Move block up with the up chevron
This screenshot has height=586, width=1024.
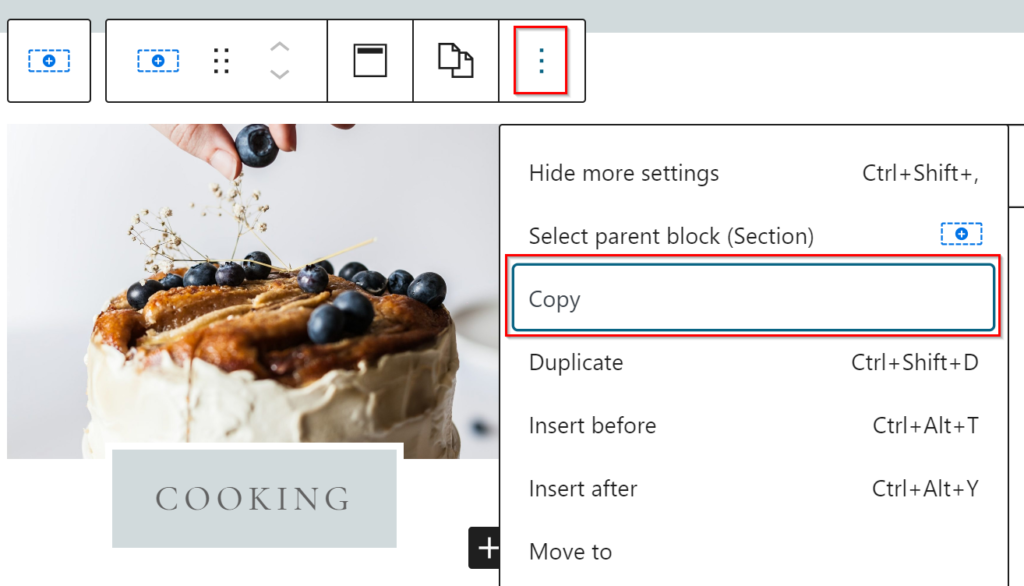point(280,47)
